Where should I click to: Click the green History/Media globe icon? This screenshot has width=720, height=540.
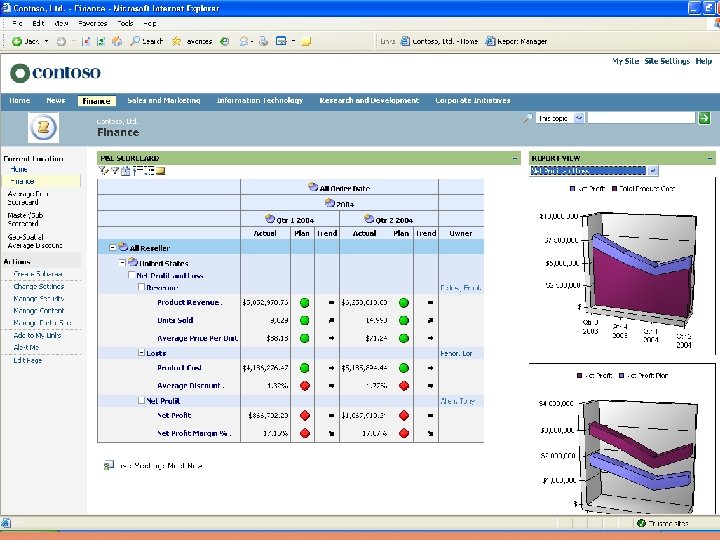[225, 41]
